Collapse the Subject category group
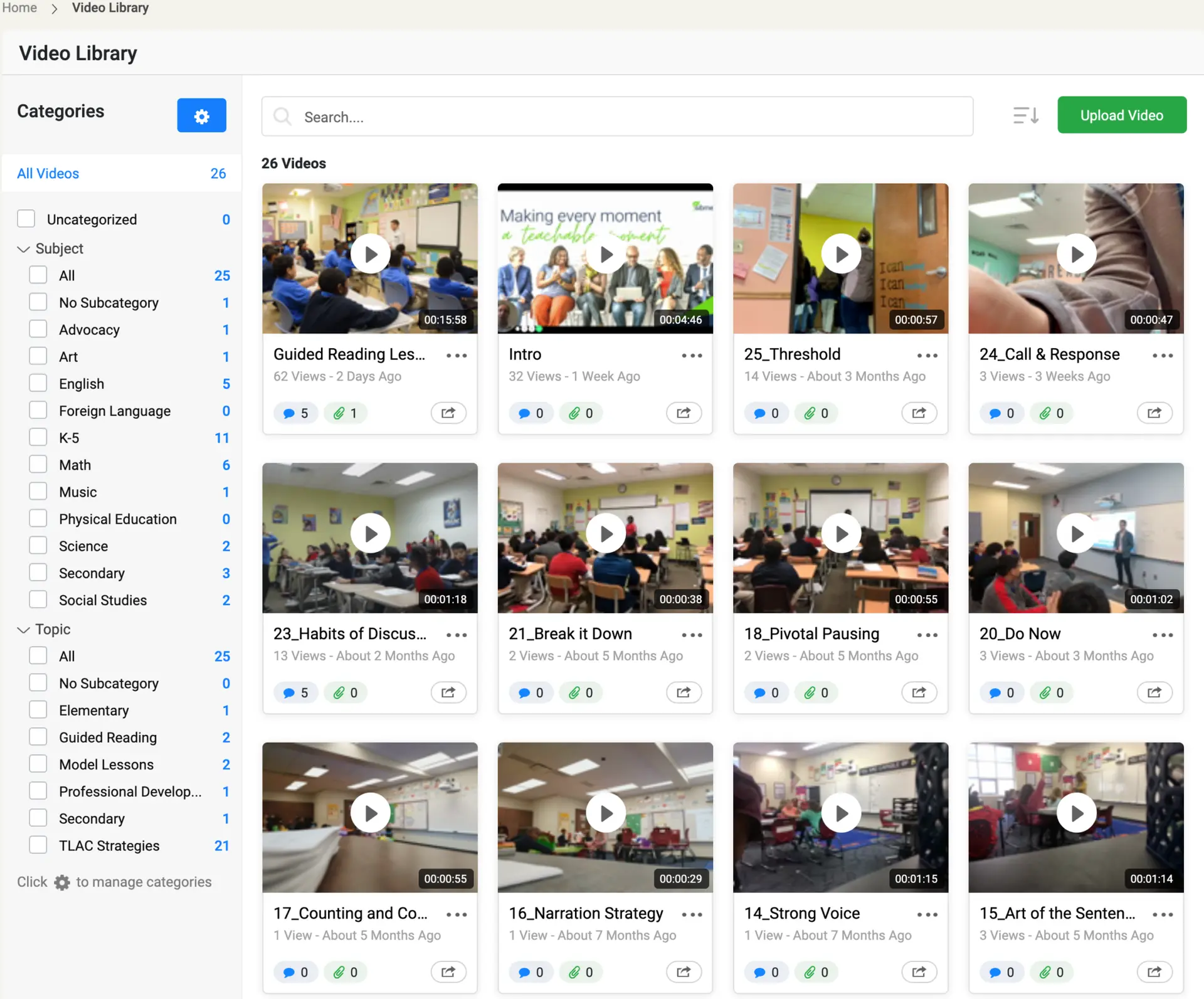The width and height of the screenshot is (1204, 999). pos(24,249)
